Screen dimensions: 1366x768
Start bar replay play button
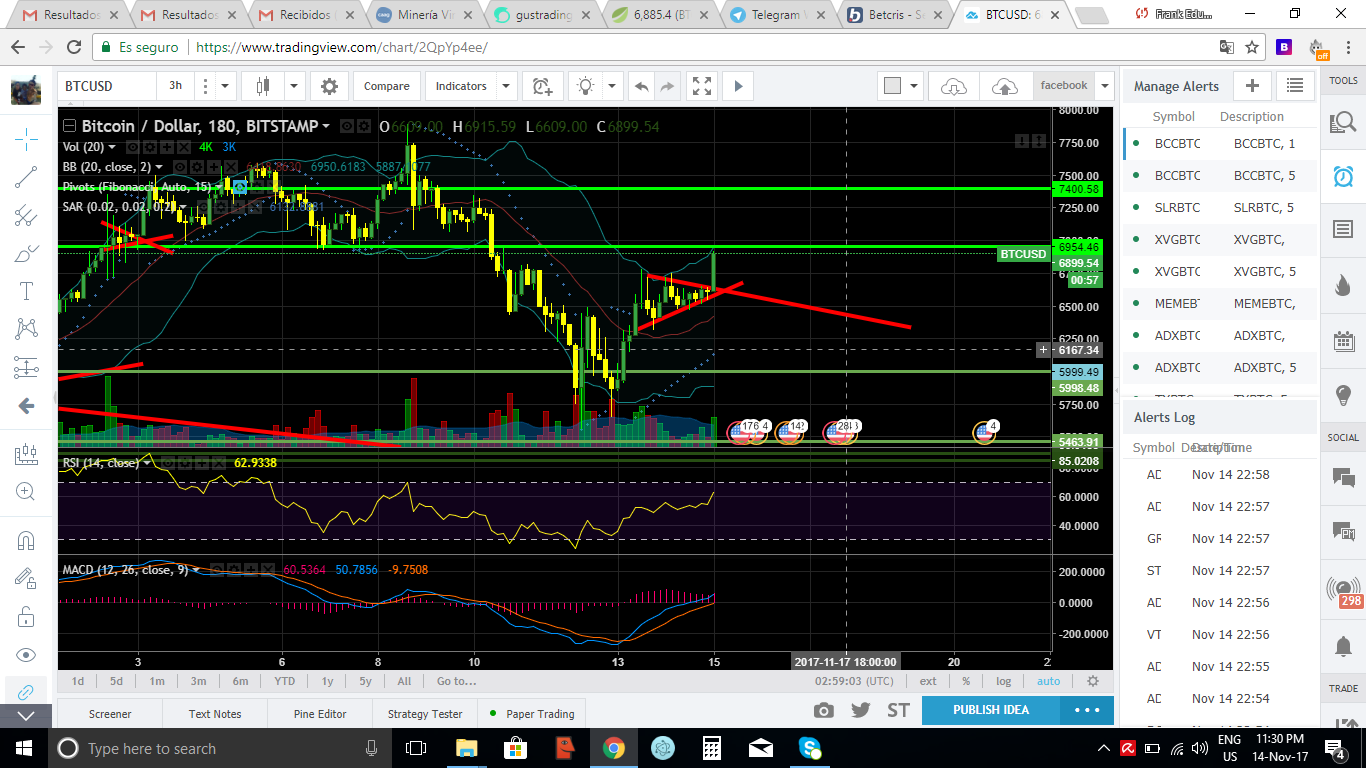738,86
